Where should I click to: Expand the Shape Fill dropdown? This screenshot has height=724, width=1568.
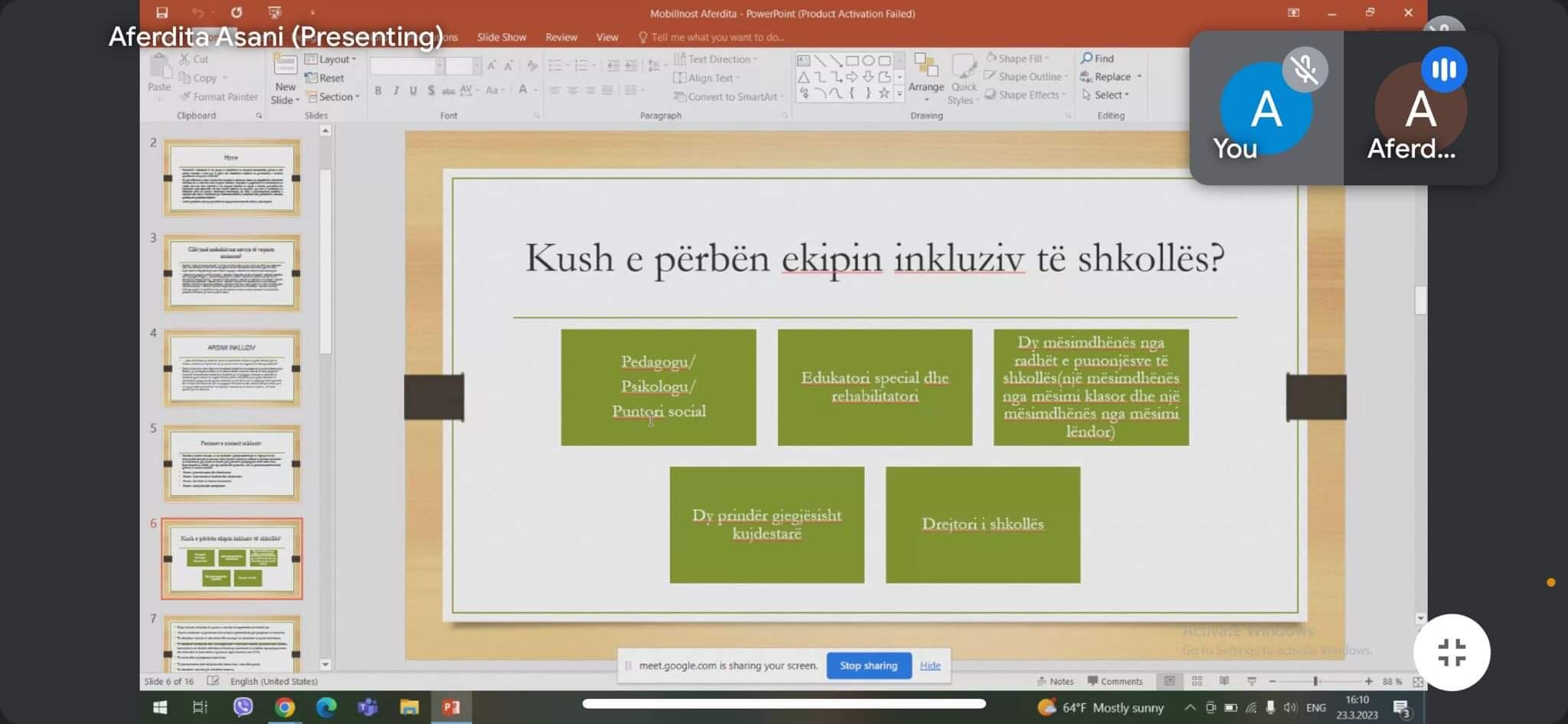[1018, 58]
